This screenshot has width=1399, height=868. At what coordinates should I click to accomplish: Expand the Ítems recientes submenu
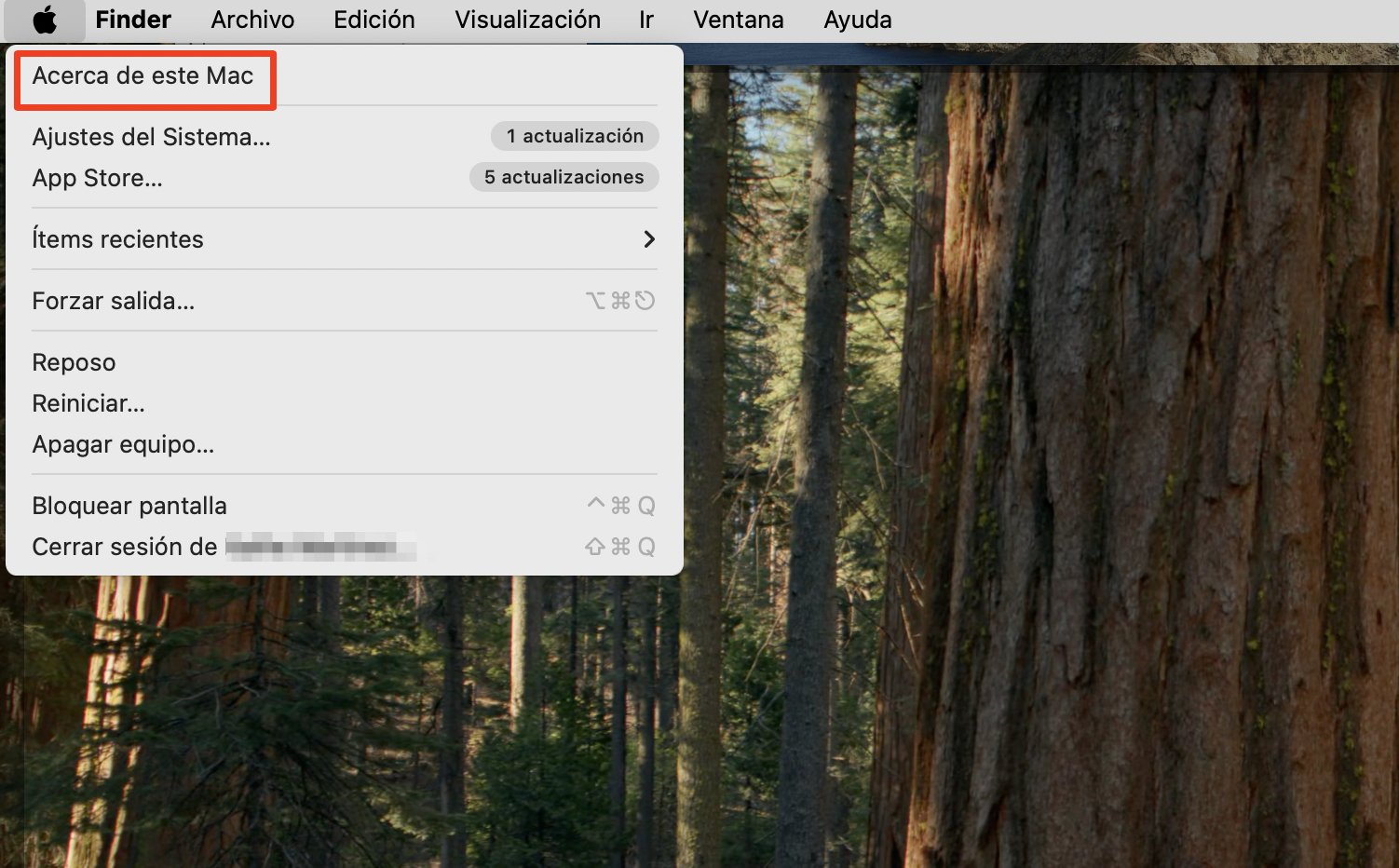(x=118, y=238)
